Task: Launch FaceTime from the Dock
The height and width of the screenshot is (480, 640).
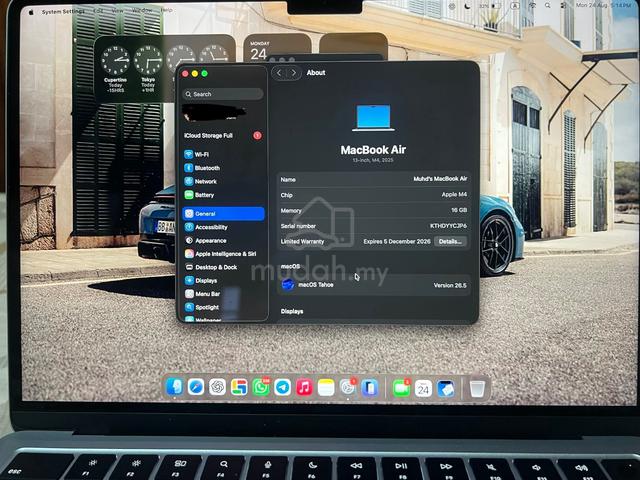Action: 401,388
